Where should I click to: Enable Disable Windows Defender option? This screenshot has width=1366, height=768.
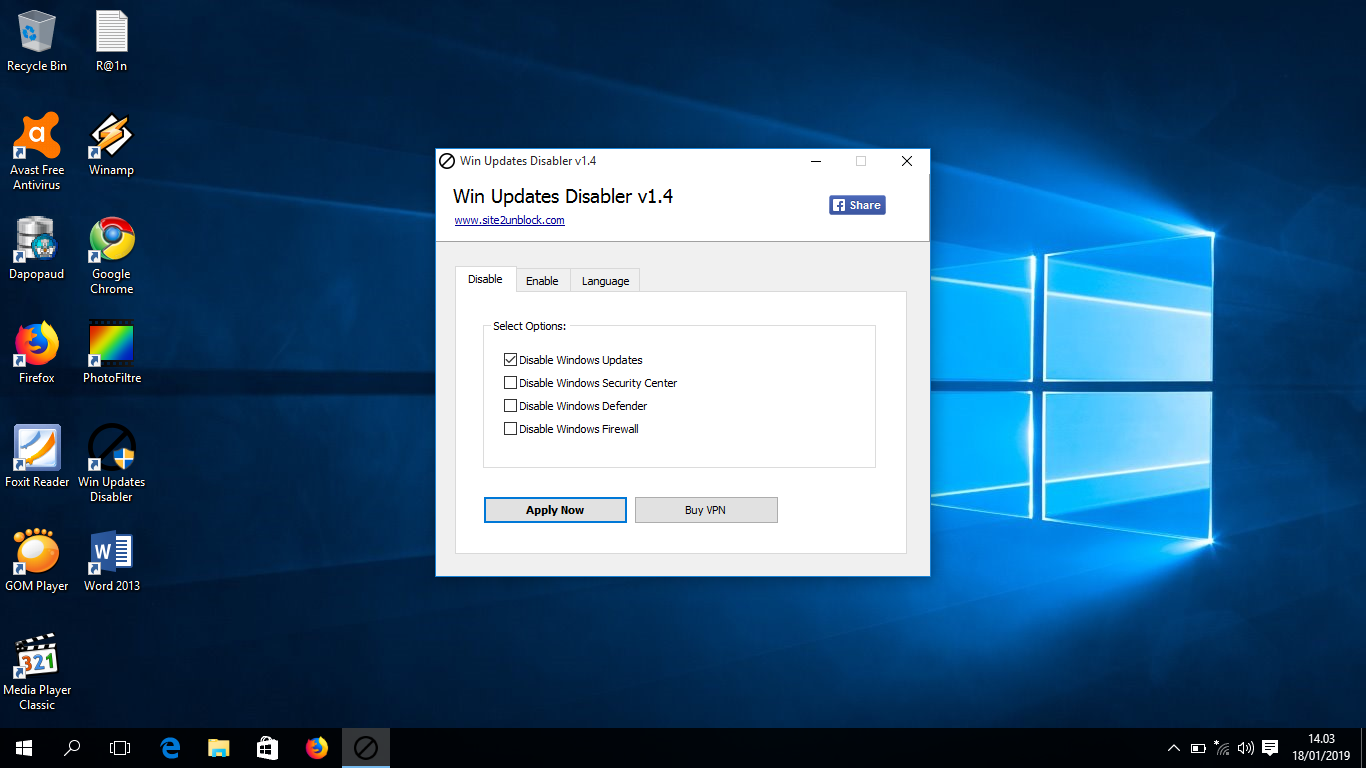pos(510,405)
